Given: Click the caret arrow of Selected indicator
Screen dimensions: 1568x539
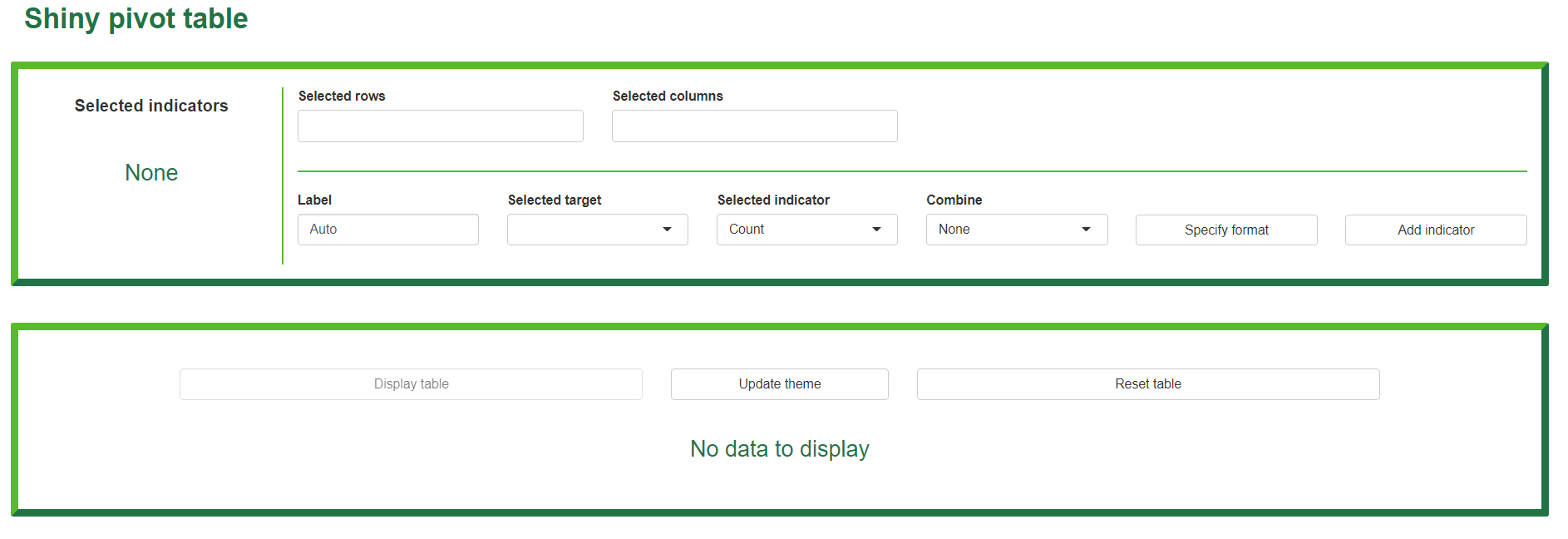Looking at the screenshot, I should pyautogui.click(x=876, y=230).
